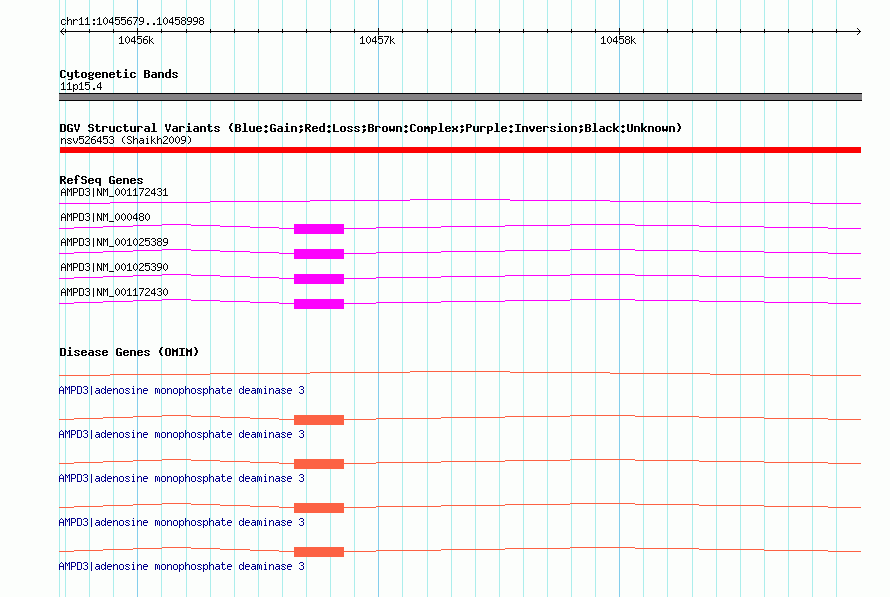Click the magenta exon block of NM_001025390
The height and width of the screenshot is (597, 890).
(319, 279)
